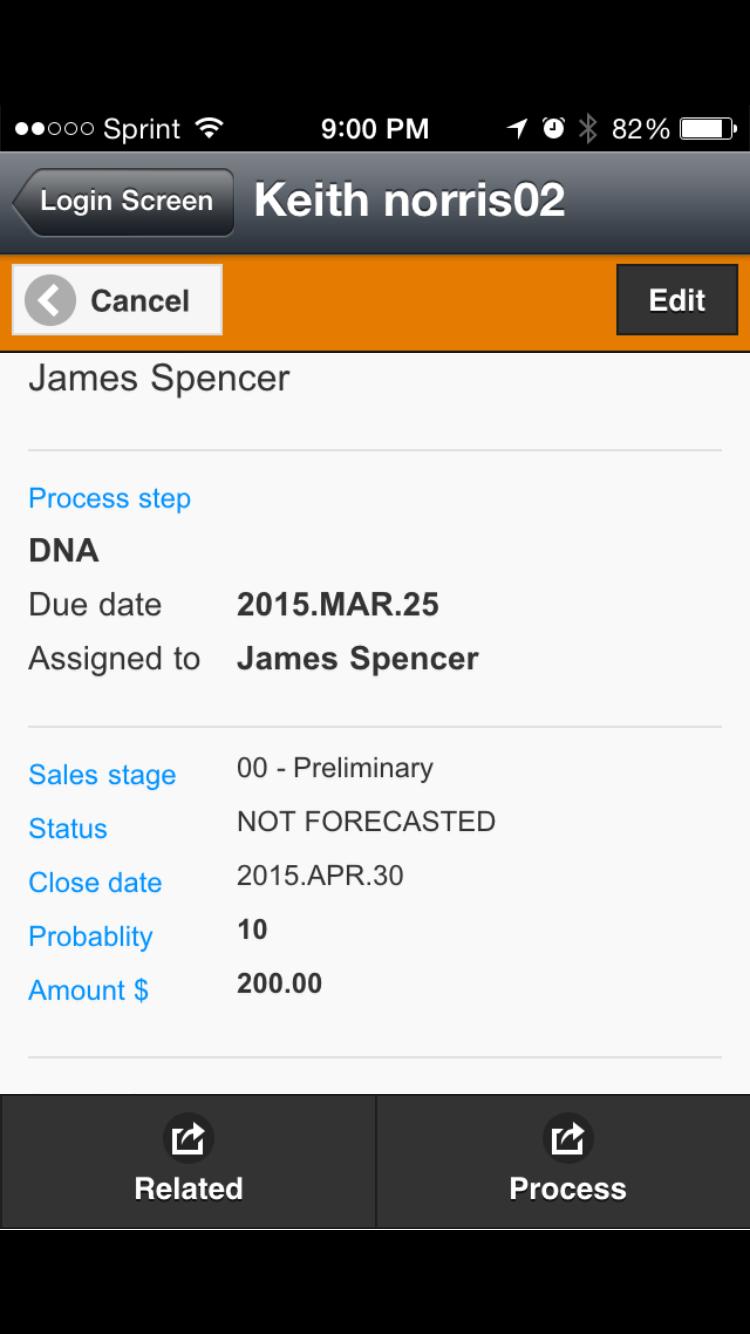Tap the 2015.MAR.25 due date value
750x1334 pixels.
coord(337,605)
